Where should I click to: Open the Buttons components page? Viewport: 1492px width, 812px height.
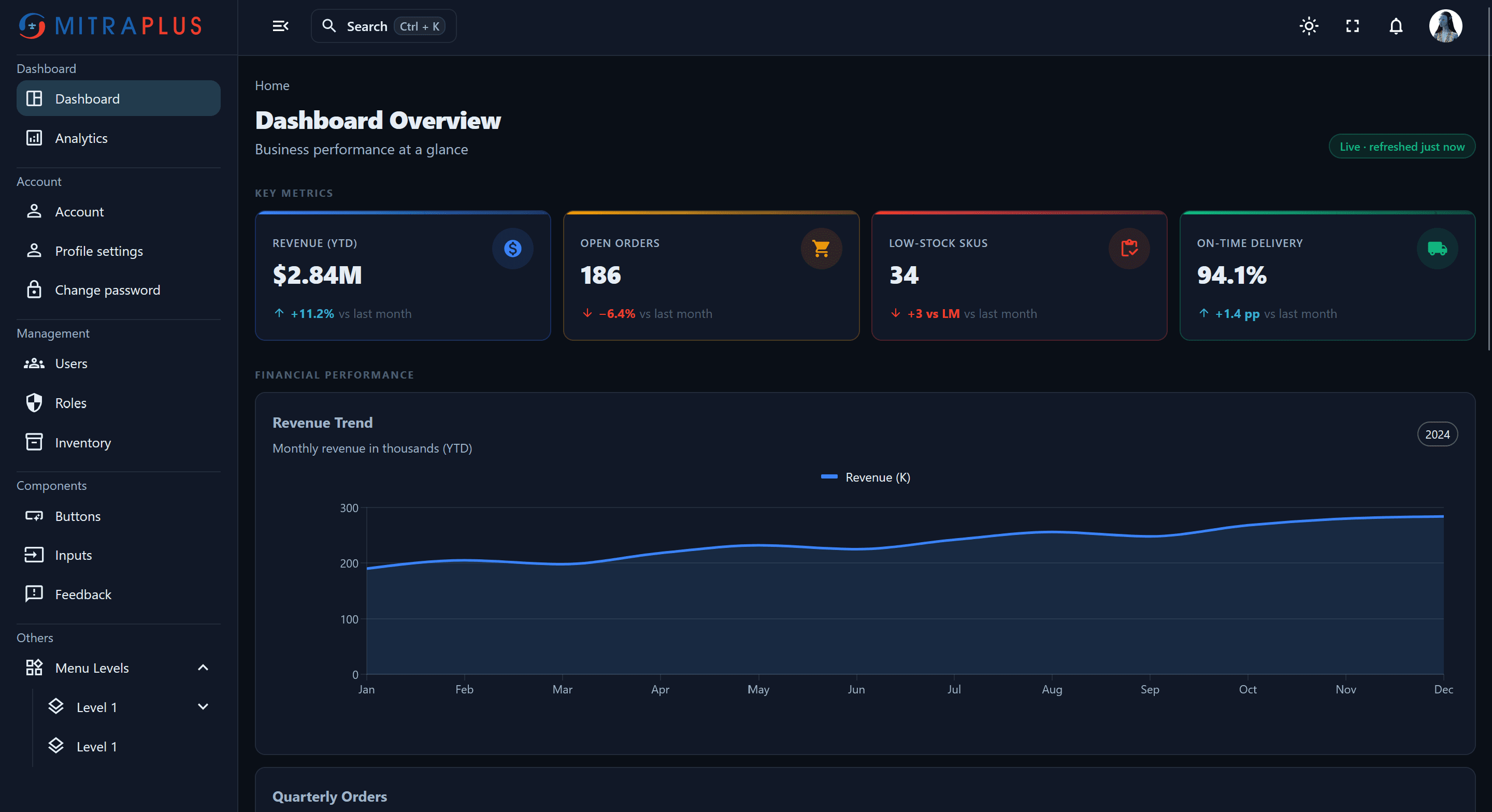tap(118, 515)
